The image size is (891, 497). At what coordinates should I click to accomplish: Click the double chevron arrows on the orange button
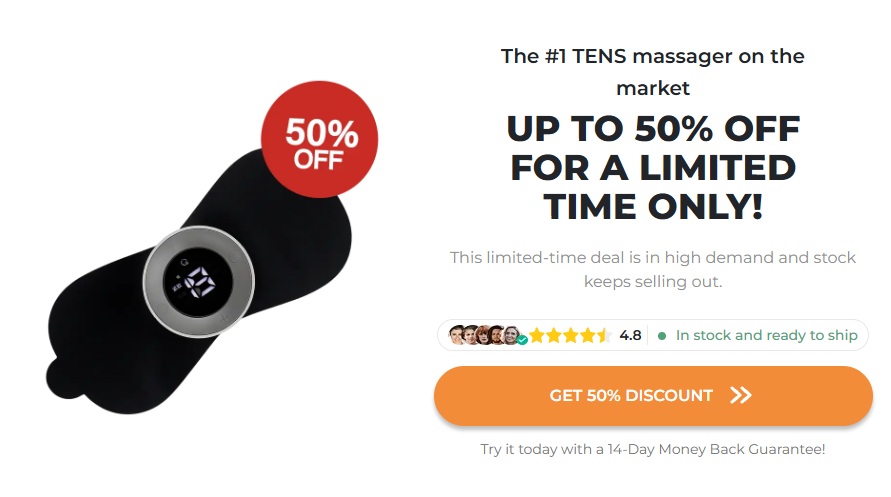[x=741, y=395]
